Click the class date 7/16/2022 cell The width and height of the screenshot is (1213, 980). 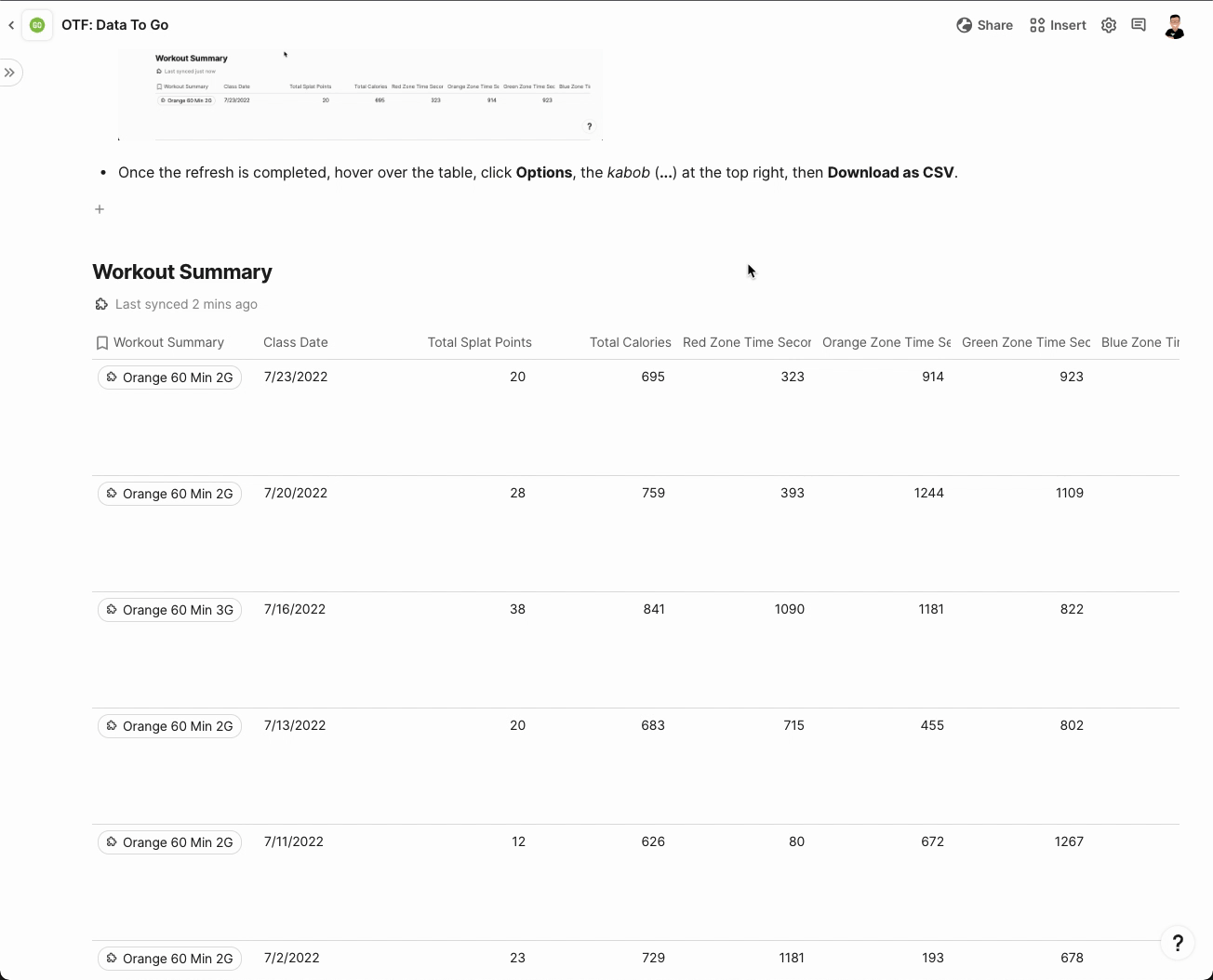295,609
